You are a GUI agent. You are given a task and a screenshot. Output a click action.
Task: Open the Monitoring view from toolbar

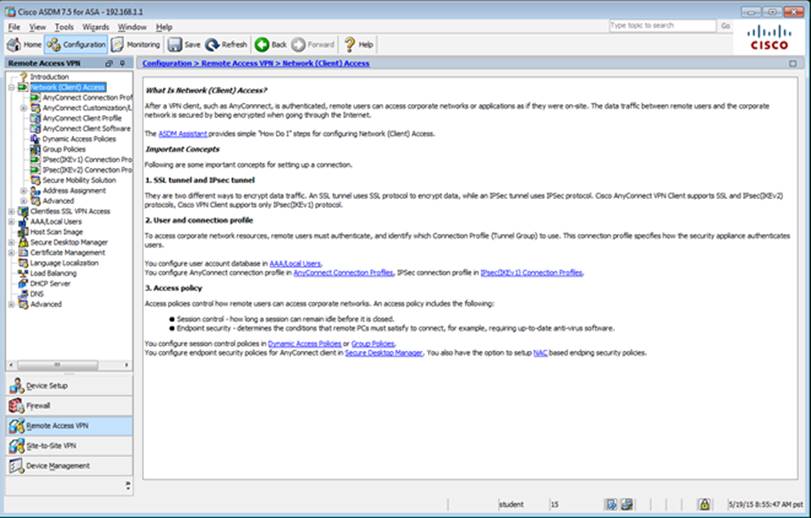coord(136,45)
